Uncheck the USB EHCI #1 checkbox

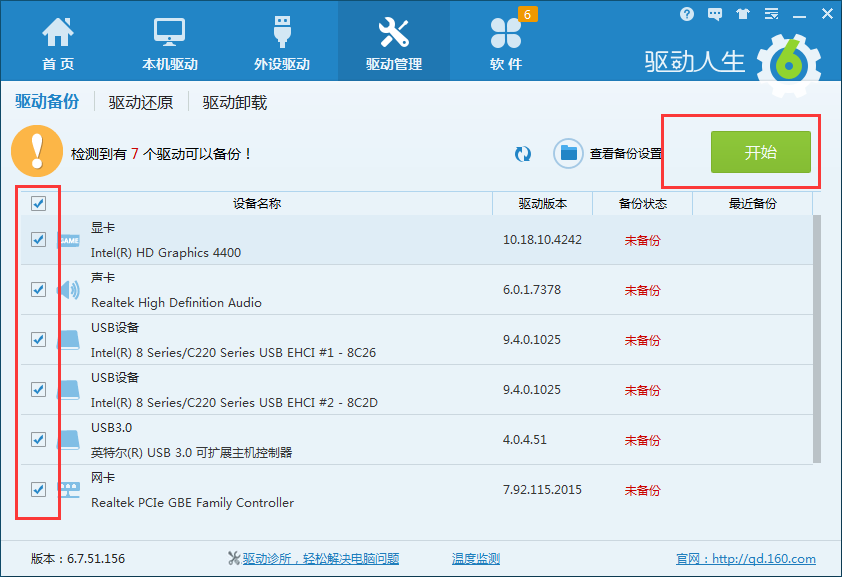[x=38, y=339]
